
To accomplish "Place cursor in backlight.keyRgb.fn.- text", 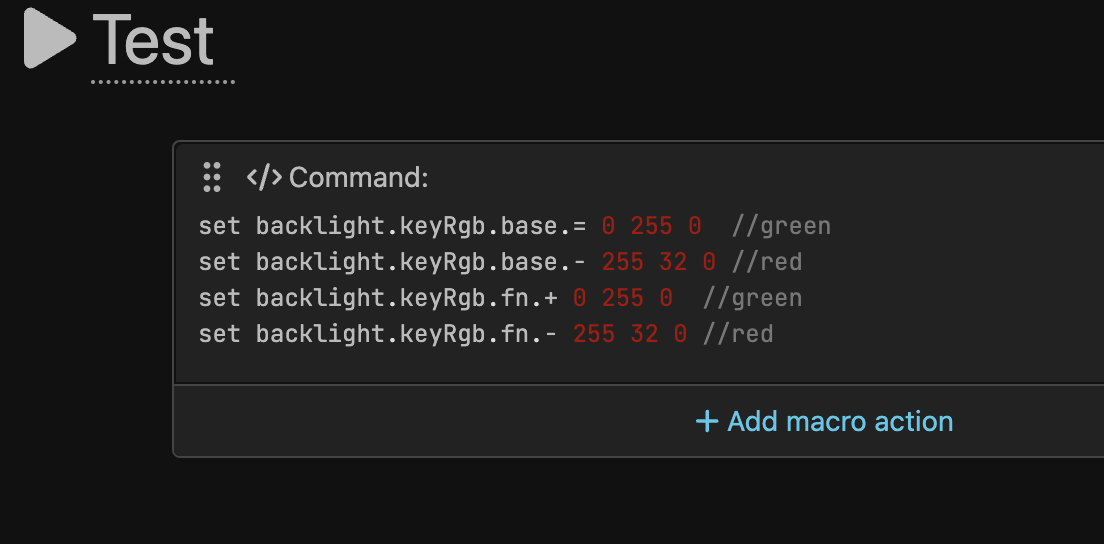I will [406, 334].
